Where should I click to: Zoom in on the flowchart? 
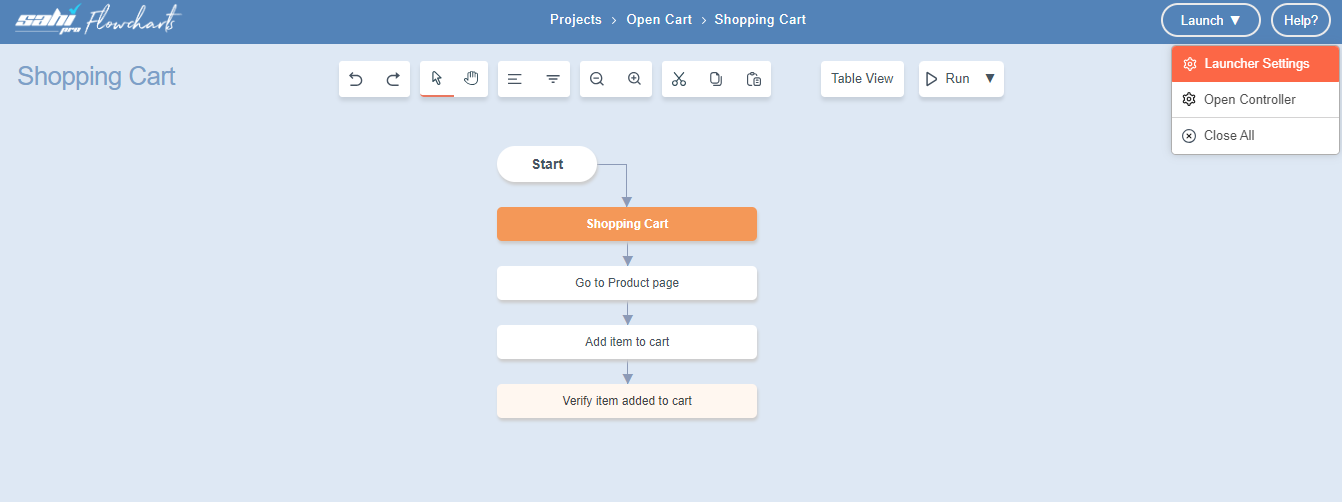pyautogui.click(x=634, y=79)
